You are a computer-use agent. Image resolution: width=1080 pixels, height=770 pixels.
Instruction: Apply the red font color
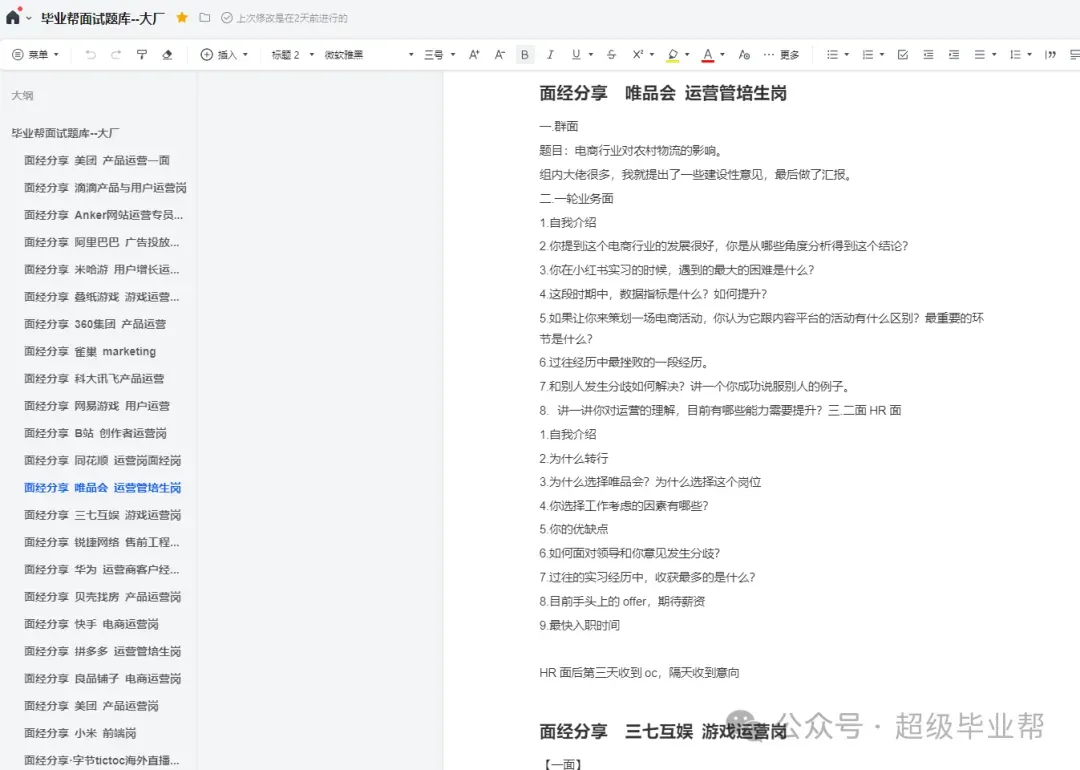(707, 55)
